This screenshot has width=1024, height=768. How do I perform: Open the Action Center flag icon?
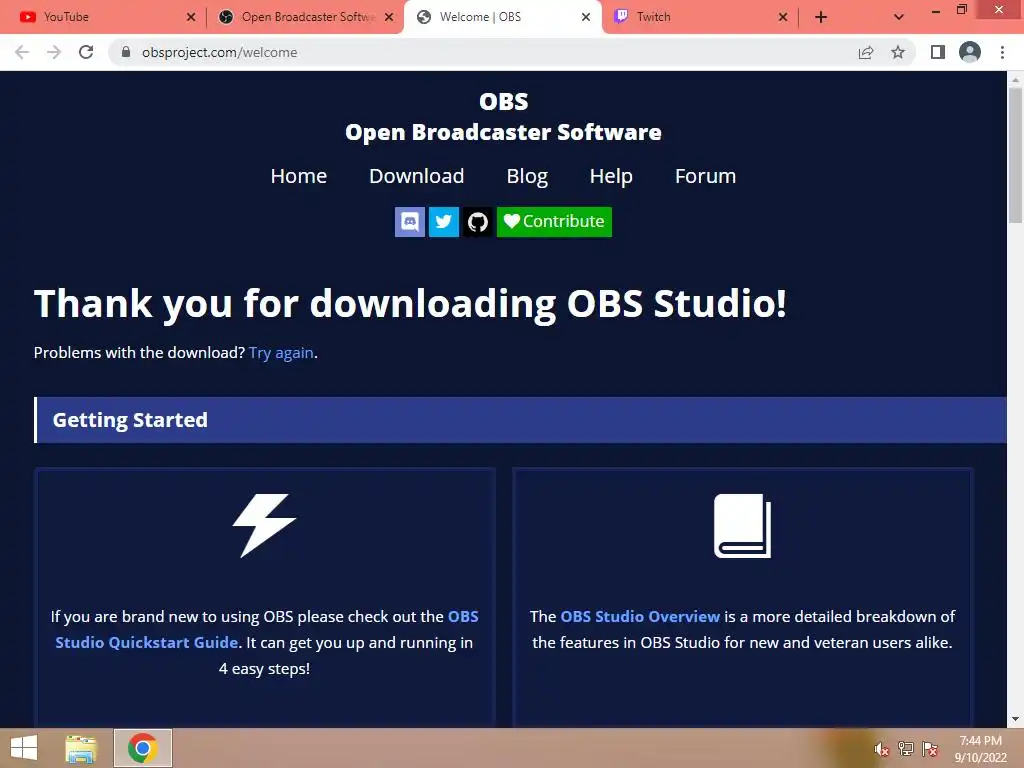pyautogui.click(x=930, y=749)
